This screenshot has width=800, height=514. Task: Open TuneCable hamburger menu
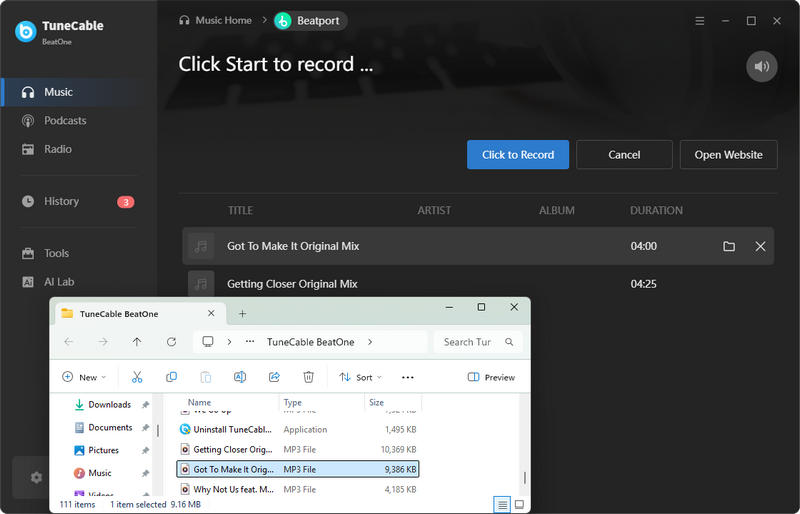[699, 21]
